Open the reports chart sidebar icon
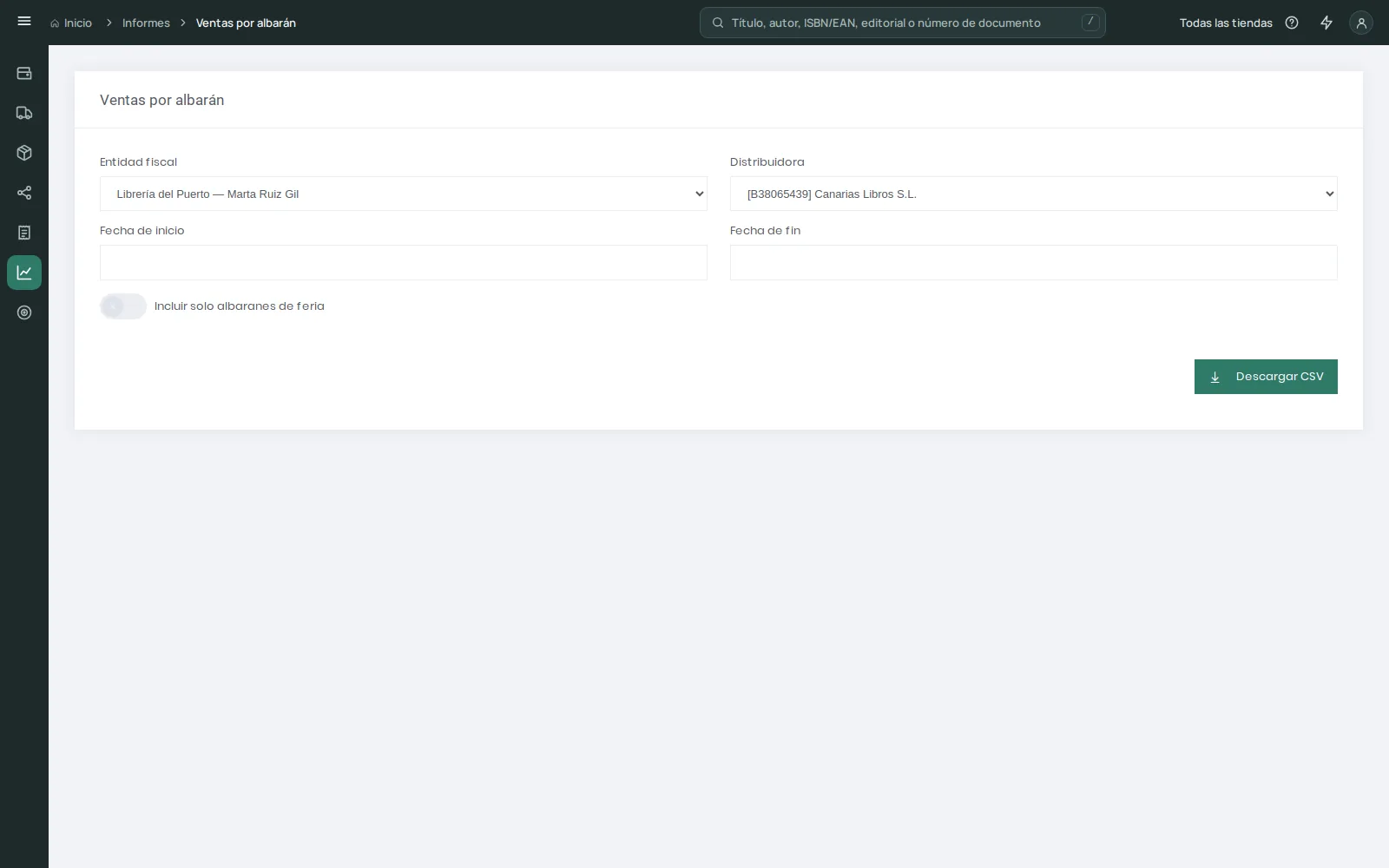This screenshot has height=868, width=1389. 24,273
